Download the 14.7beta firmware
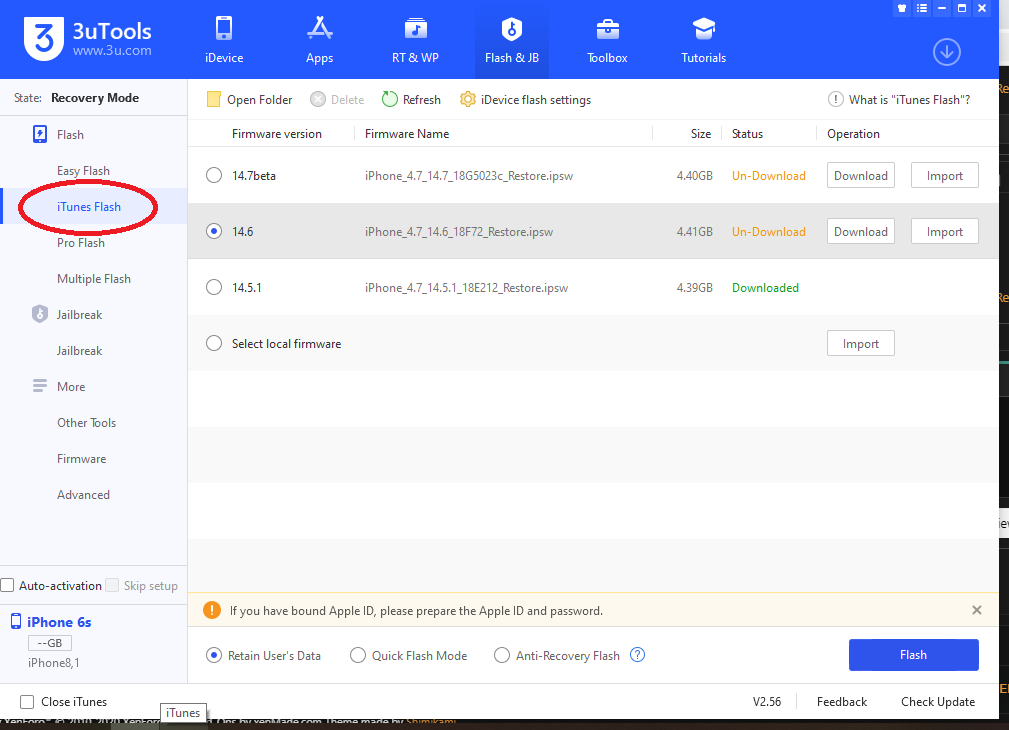This screenshot has height=730, width=1009. pyautogui.click(x=860, y=175)
